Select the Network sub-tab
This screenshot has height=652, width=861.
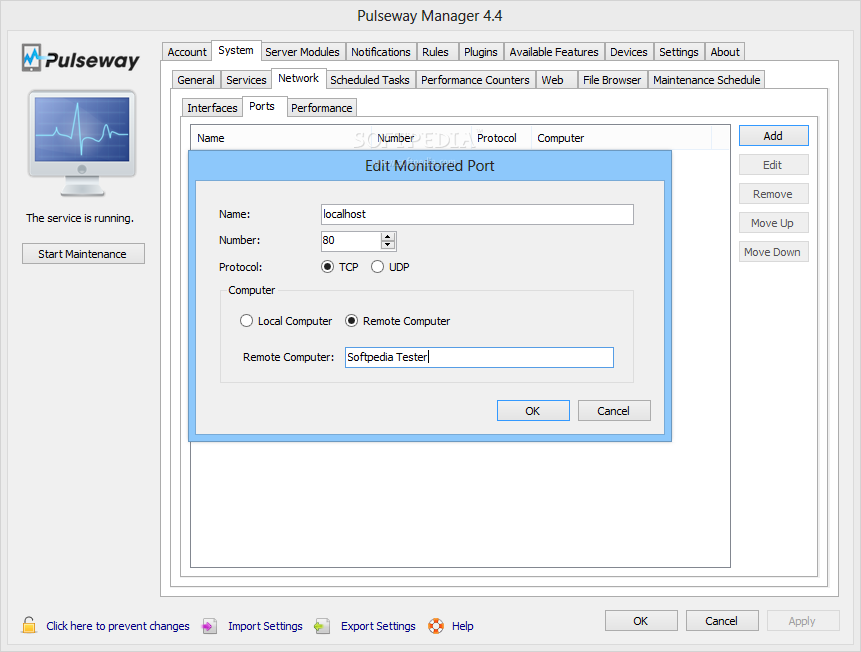point(299,78)
